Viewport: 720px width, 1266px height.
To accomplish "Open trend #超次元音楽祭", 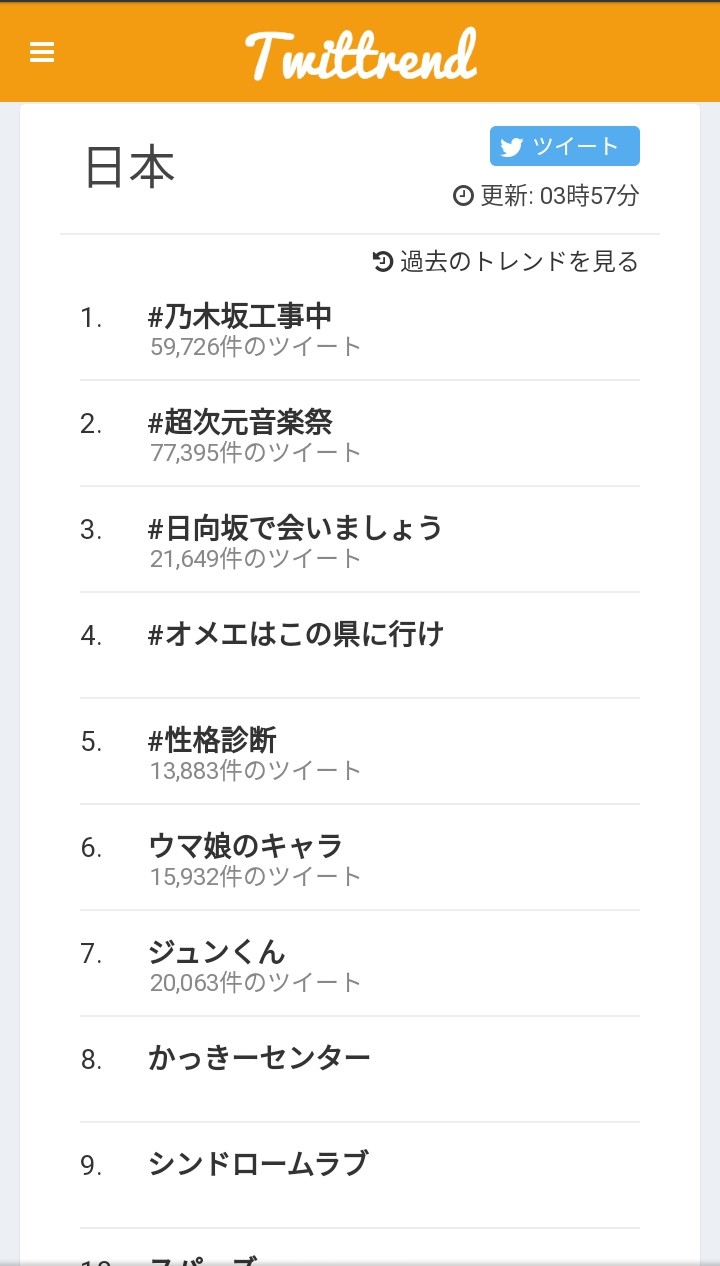I will (x=240, y=423).
